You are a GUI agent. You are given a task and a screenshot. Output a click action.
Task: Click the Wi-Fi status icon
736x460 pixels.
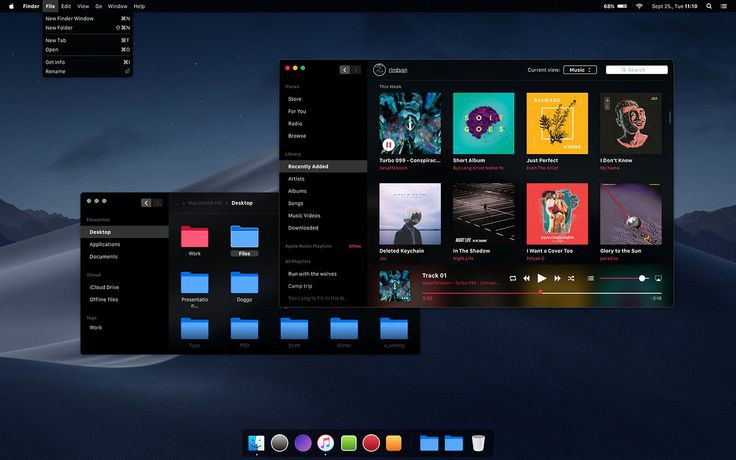(639, 6)
